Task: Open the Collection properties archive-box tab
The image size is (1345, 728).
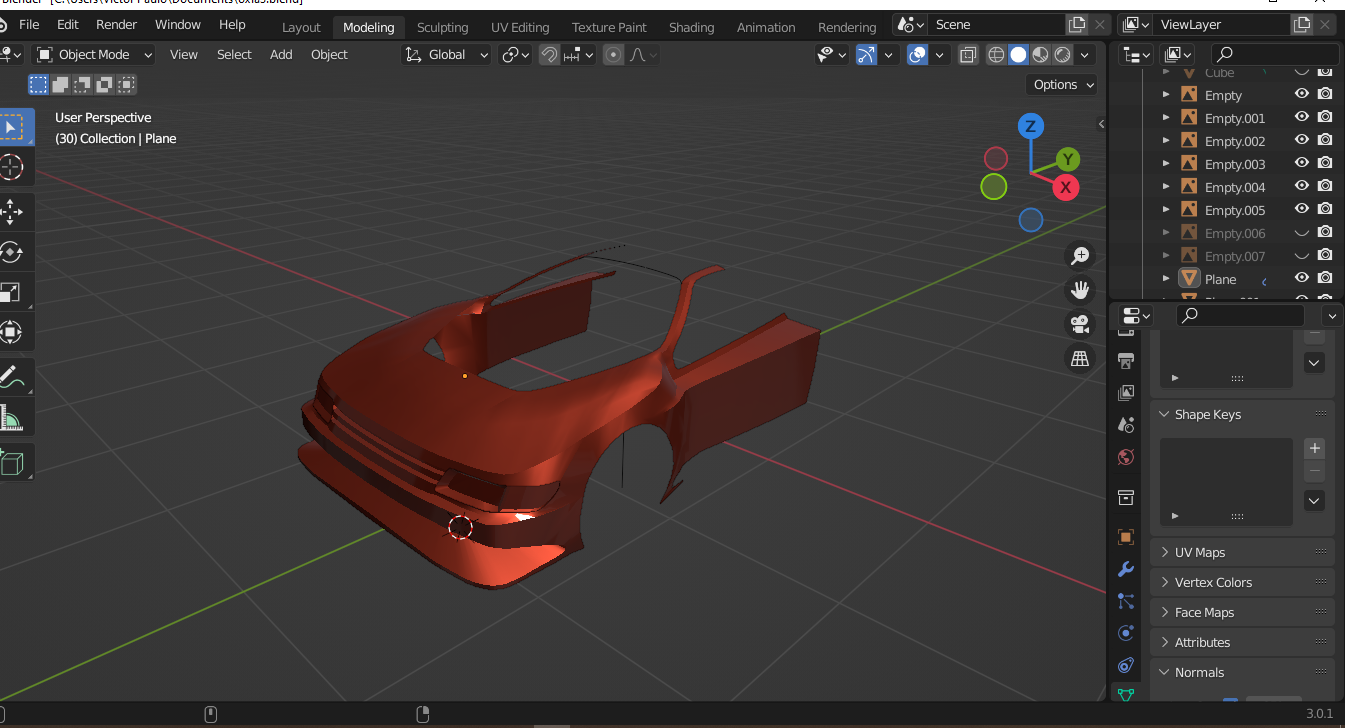Action: (1126, 497)
